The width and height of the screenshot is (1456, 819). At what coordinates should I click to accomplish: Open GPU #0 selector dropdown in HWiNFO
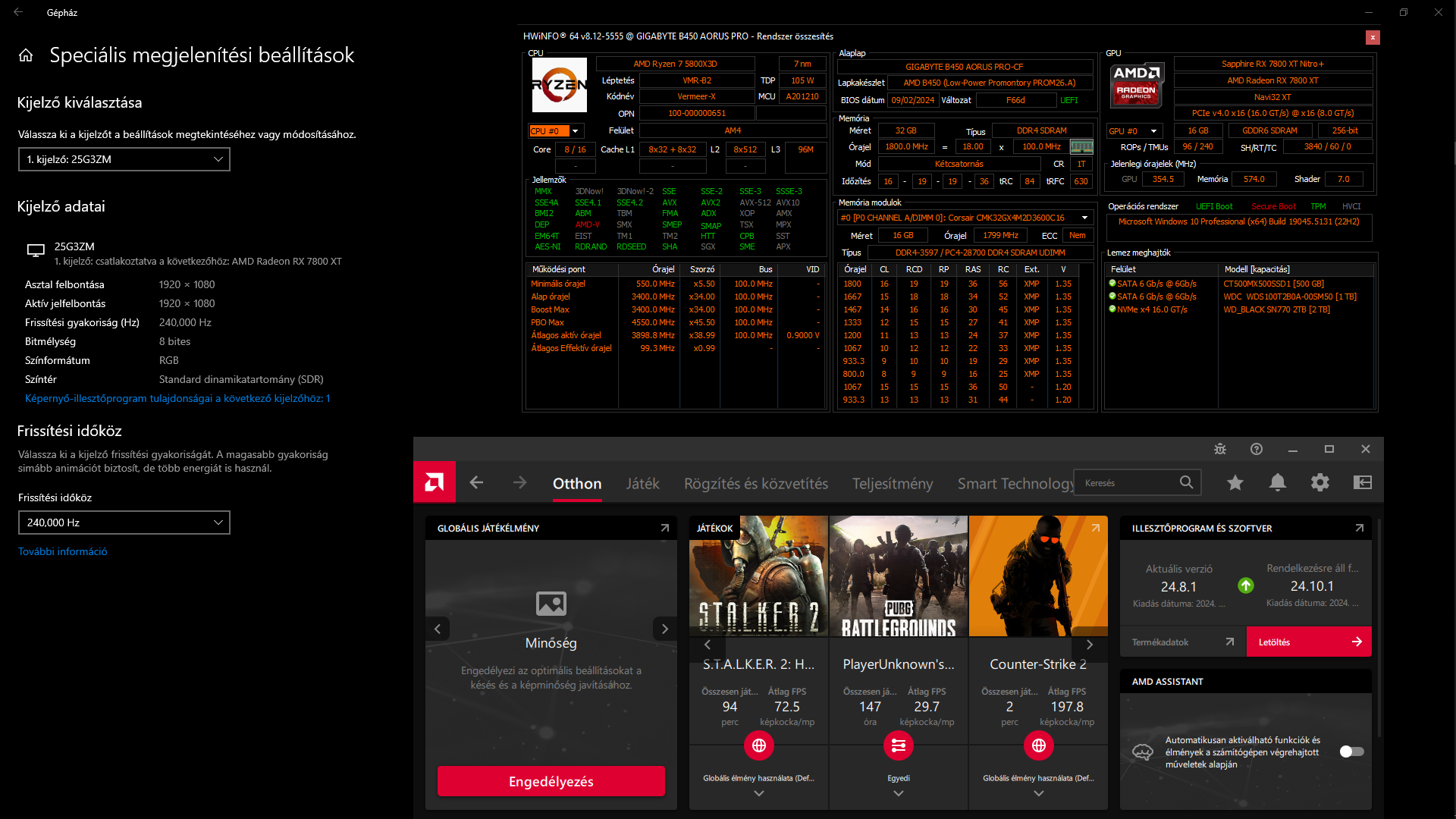click(x=1135, y=131)
